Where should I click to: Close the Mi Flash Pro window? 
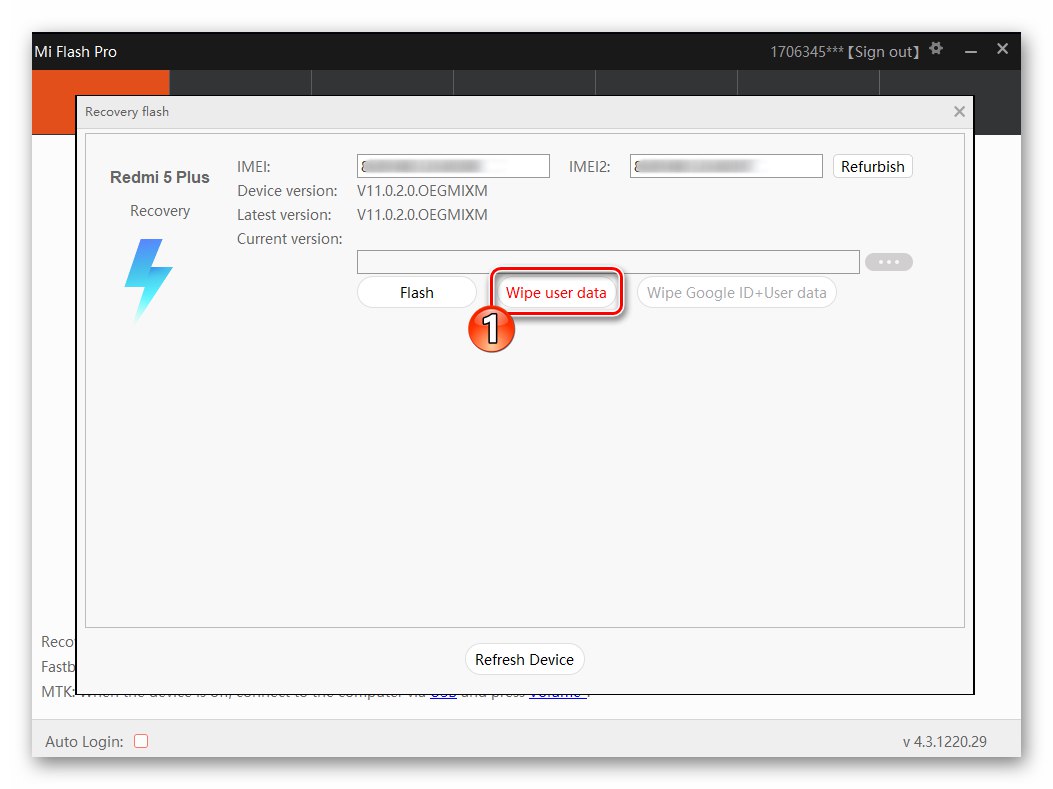(x=1003, y=49)
